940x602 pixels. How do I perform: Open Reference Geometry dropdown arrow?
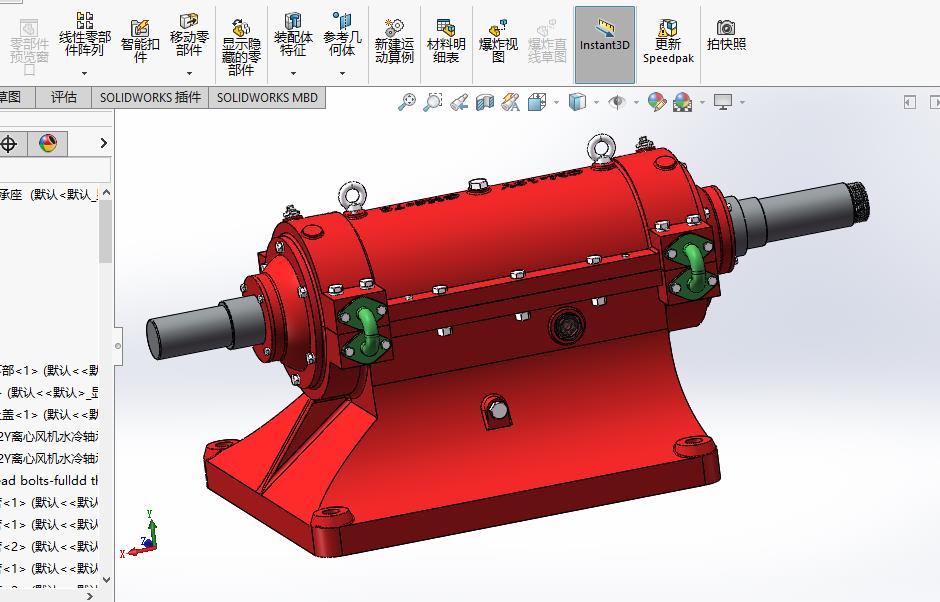342,73
